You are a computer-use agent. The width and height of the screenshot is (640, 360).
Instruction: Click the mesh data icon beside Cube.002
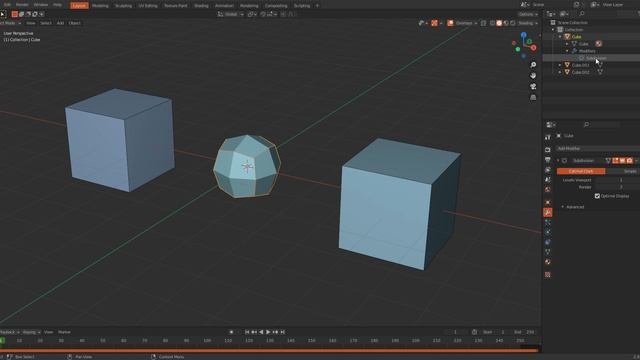(600, 72)
